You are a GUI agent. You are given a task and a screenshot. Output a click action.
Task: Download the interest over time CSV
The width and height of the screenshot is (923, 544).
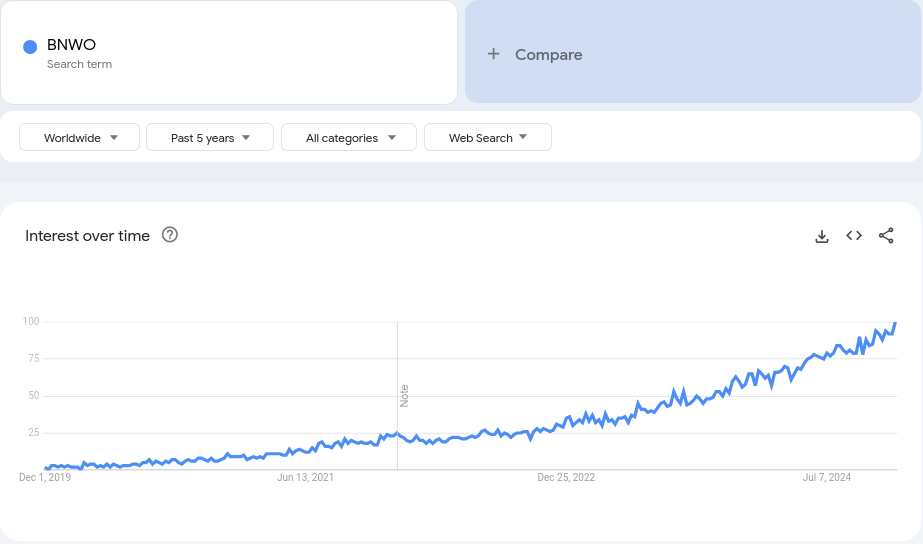click(x=822, y=236)
